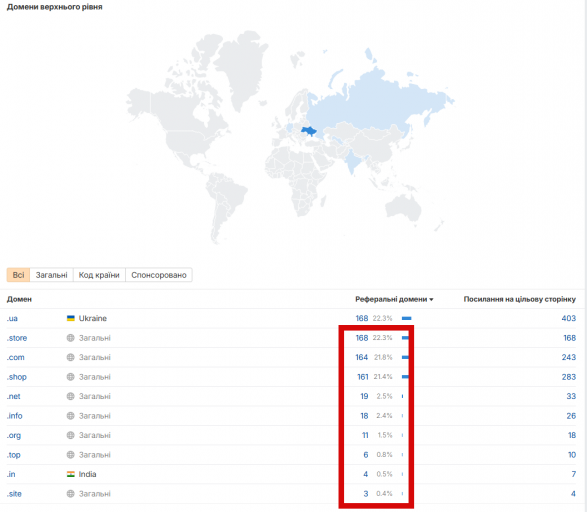Open the .ua domain link
This screenshot has height=512, width=587.
pyautogui.click(x=12, y=319)
